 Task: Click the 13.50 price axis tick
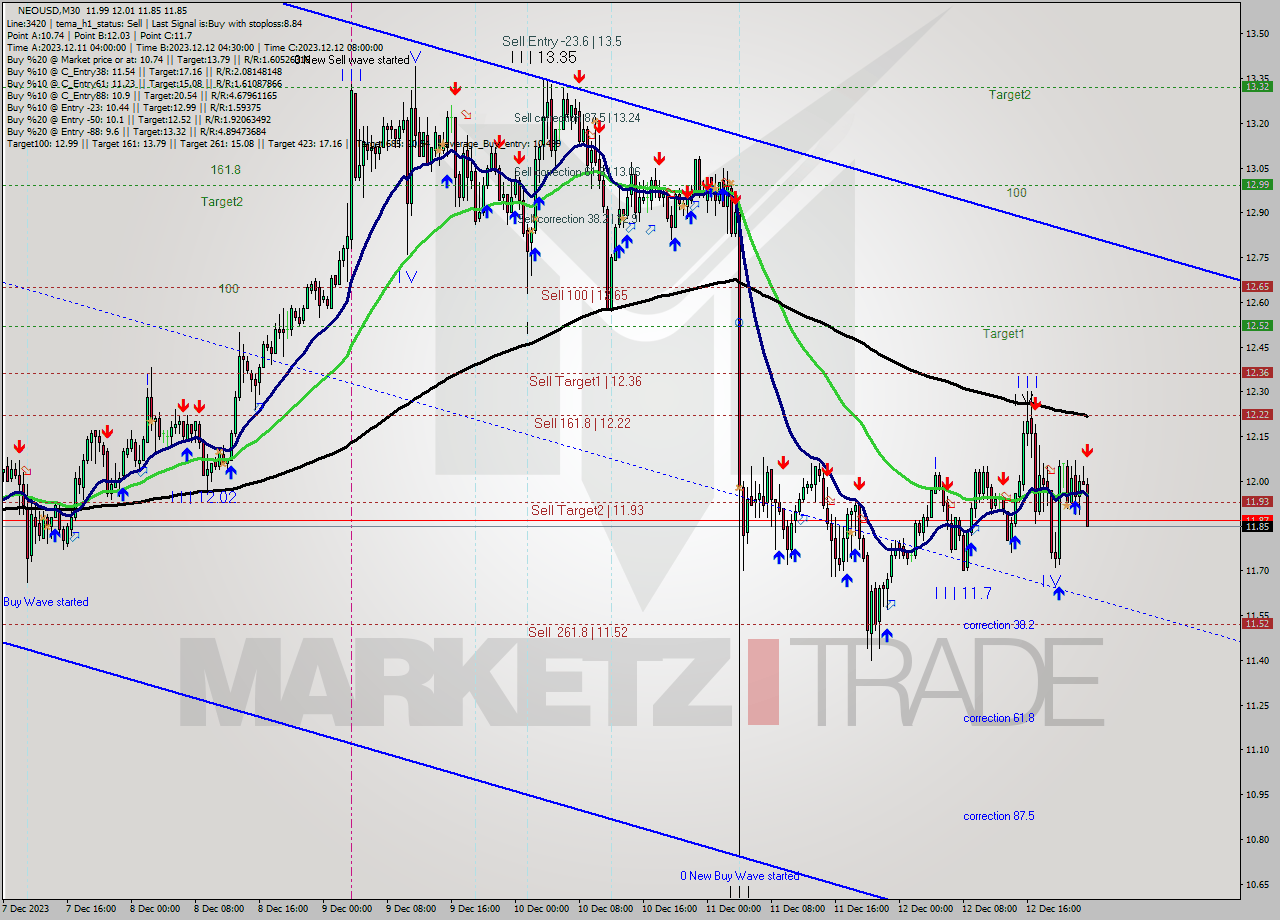pyautogui.click(x=1257, y=33)
